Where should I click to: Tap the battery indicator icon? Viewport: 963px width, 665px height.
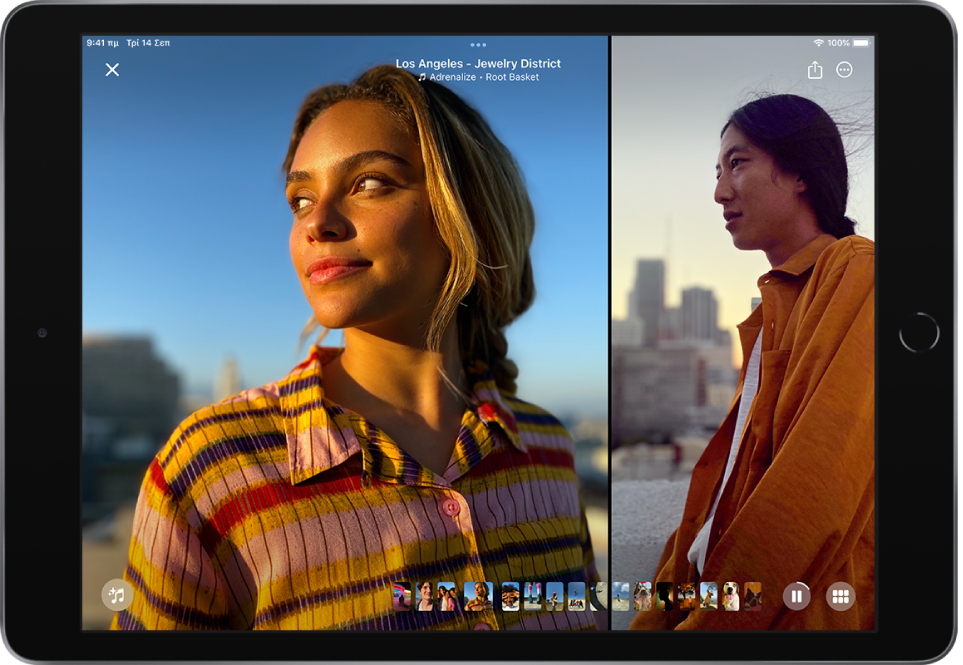coord(862,43)
